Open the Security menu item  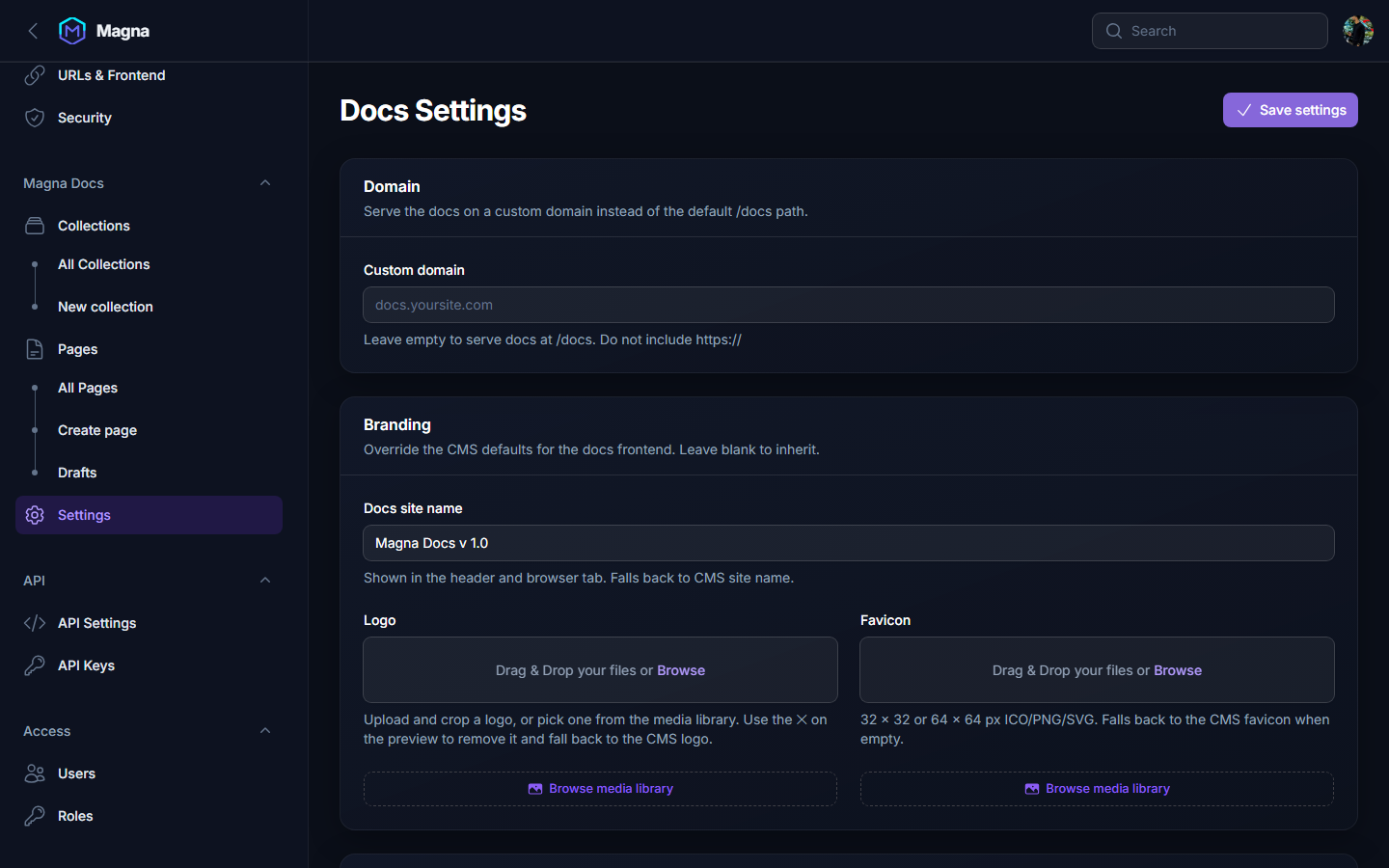point(149,118)
